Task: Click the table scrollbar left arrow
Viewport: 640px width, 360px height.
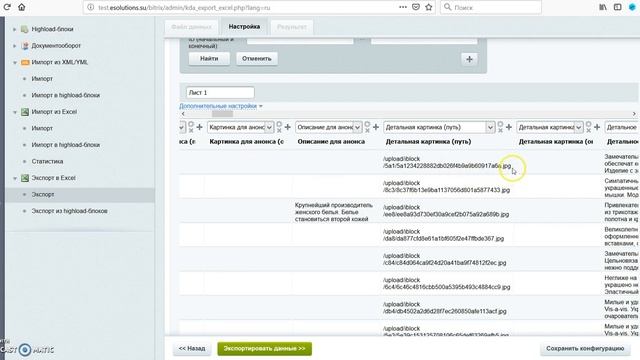Action: point(183,114)
